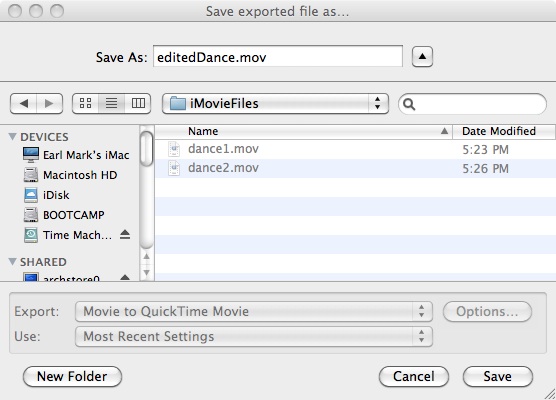Viewport: 556px width, 400px height.
Task: Collapse the SHARED sidebar section
Action: [12, 262]
